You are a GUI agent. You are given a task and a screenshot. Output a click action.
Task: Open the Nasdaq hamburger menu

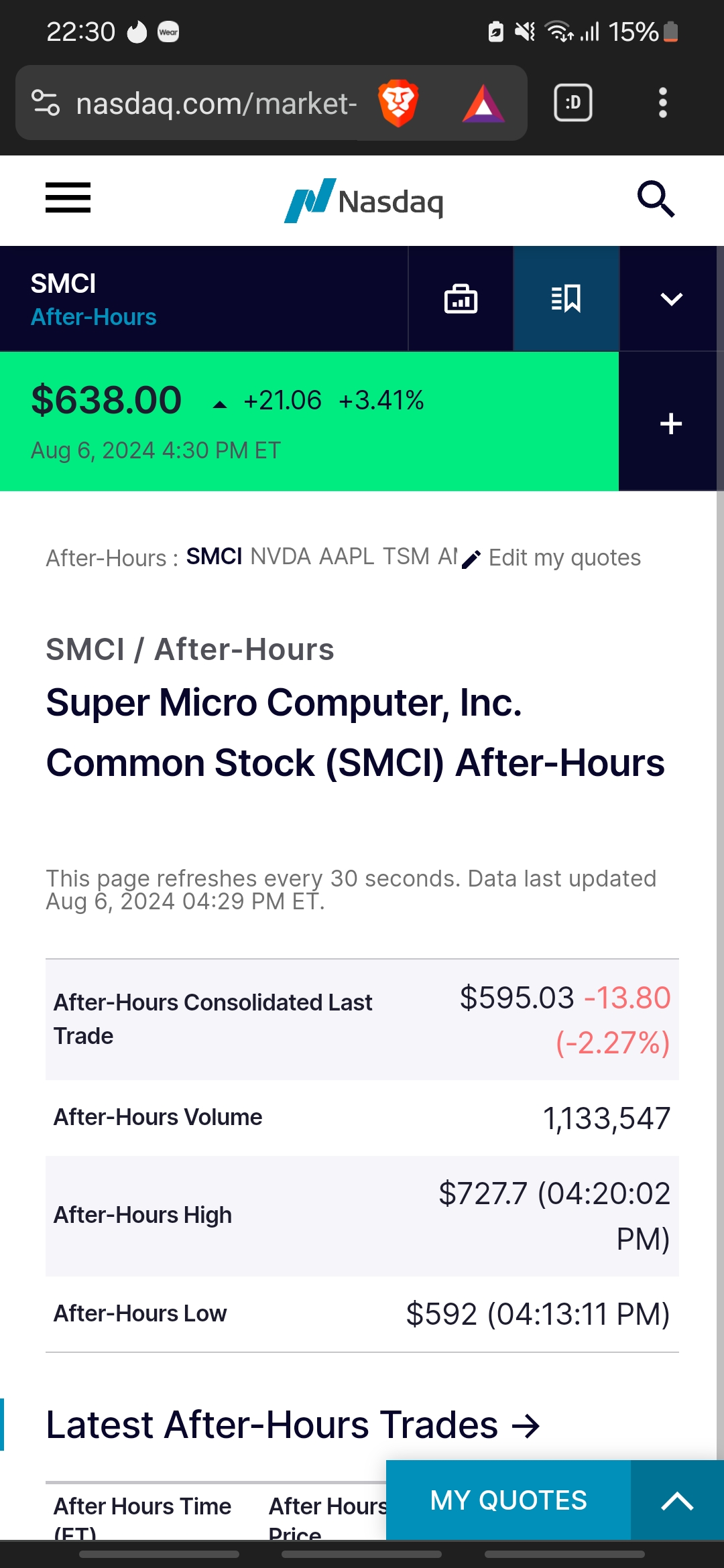[68, 198]
